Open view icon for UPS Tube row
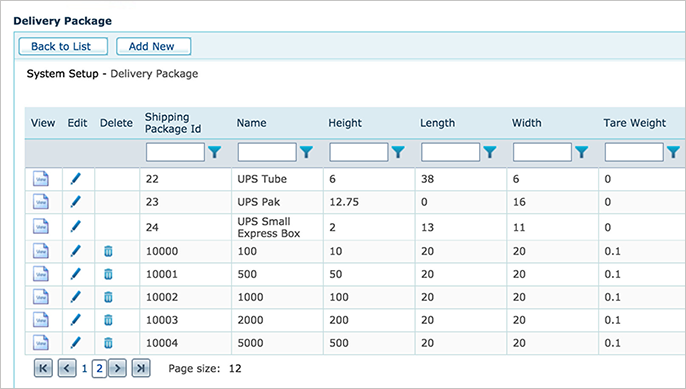 pos(41,179)
